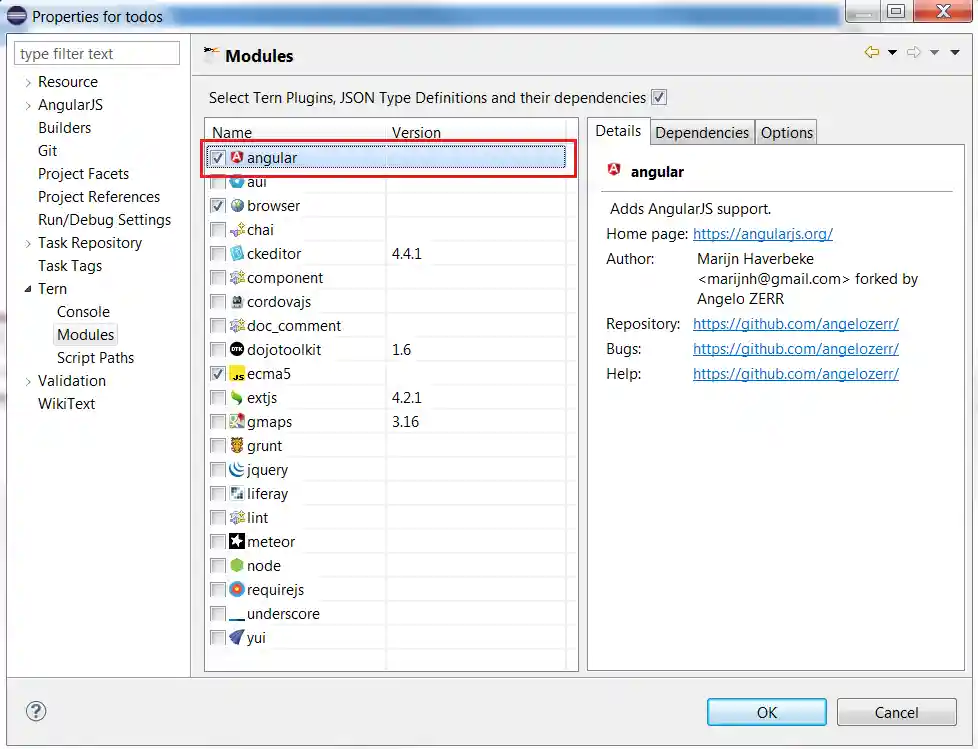Click the ckeditor module icon
The height and width of the screenshot is (749, 978).
coord(237,253)
